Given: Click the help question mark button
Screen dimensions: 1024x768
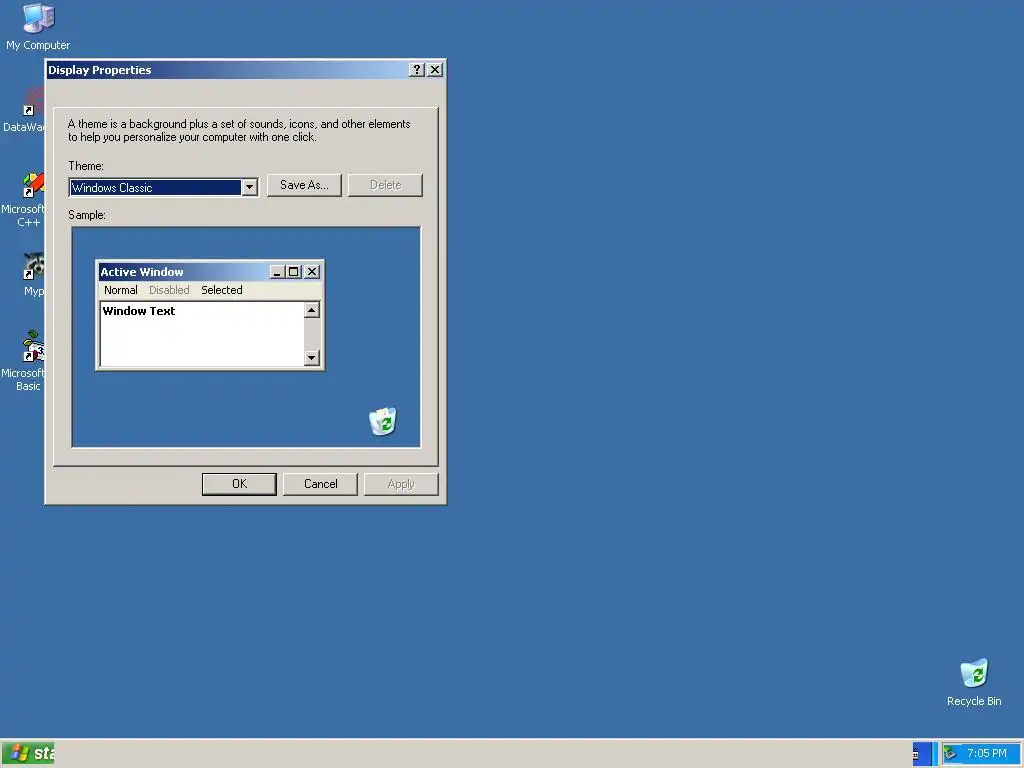Looking at the screenshot, I should click(x=417, y=70).
